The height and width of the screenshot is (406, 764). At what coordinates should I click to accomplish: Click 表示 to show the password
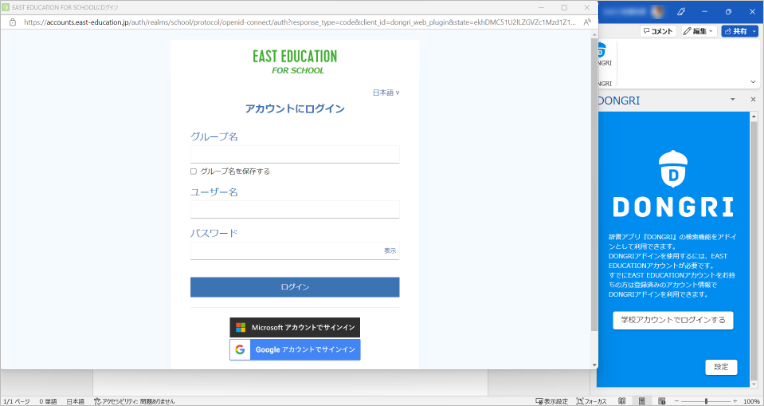coord(390,251)
